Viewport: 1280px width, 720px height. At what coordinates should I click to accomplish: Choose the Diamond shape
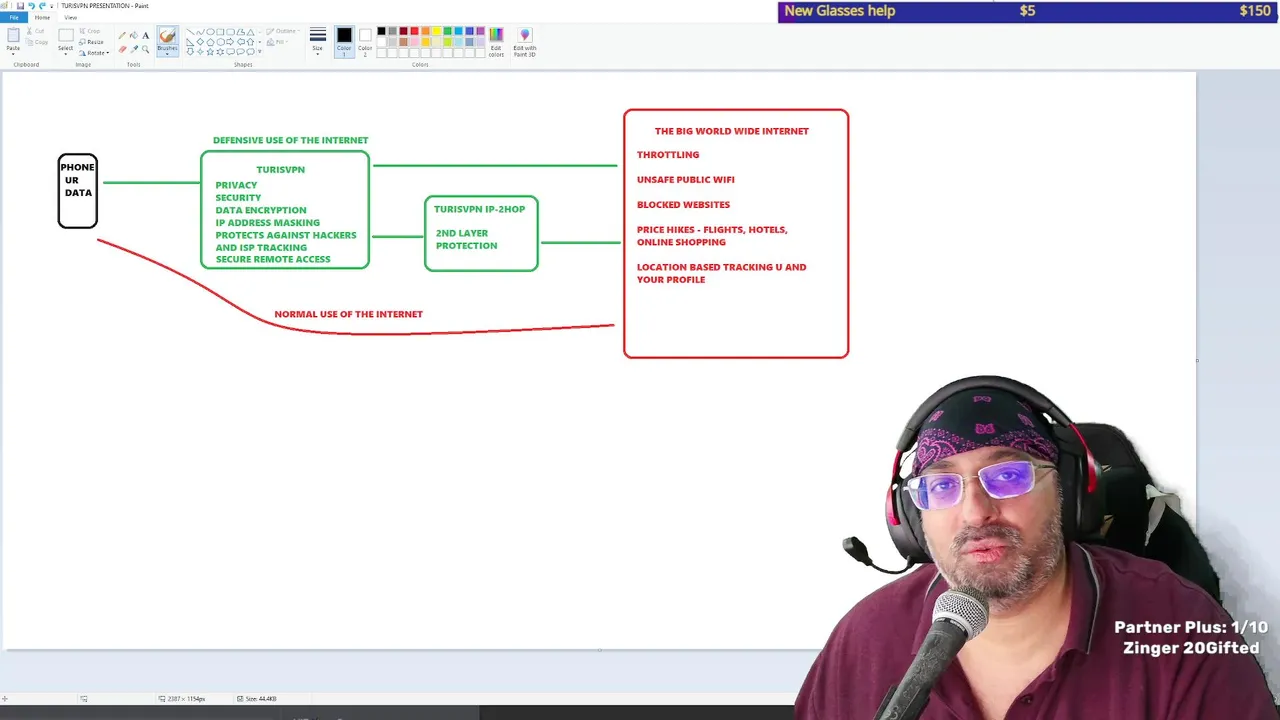coord(200,42)
